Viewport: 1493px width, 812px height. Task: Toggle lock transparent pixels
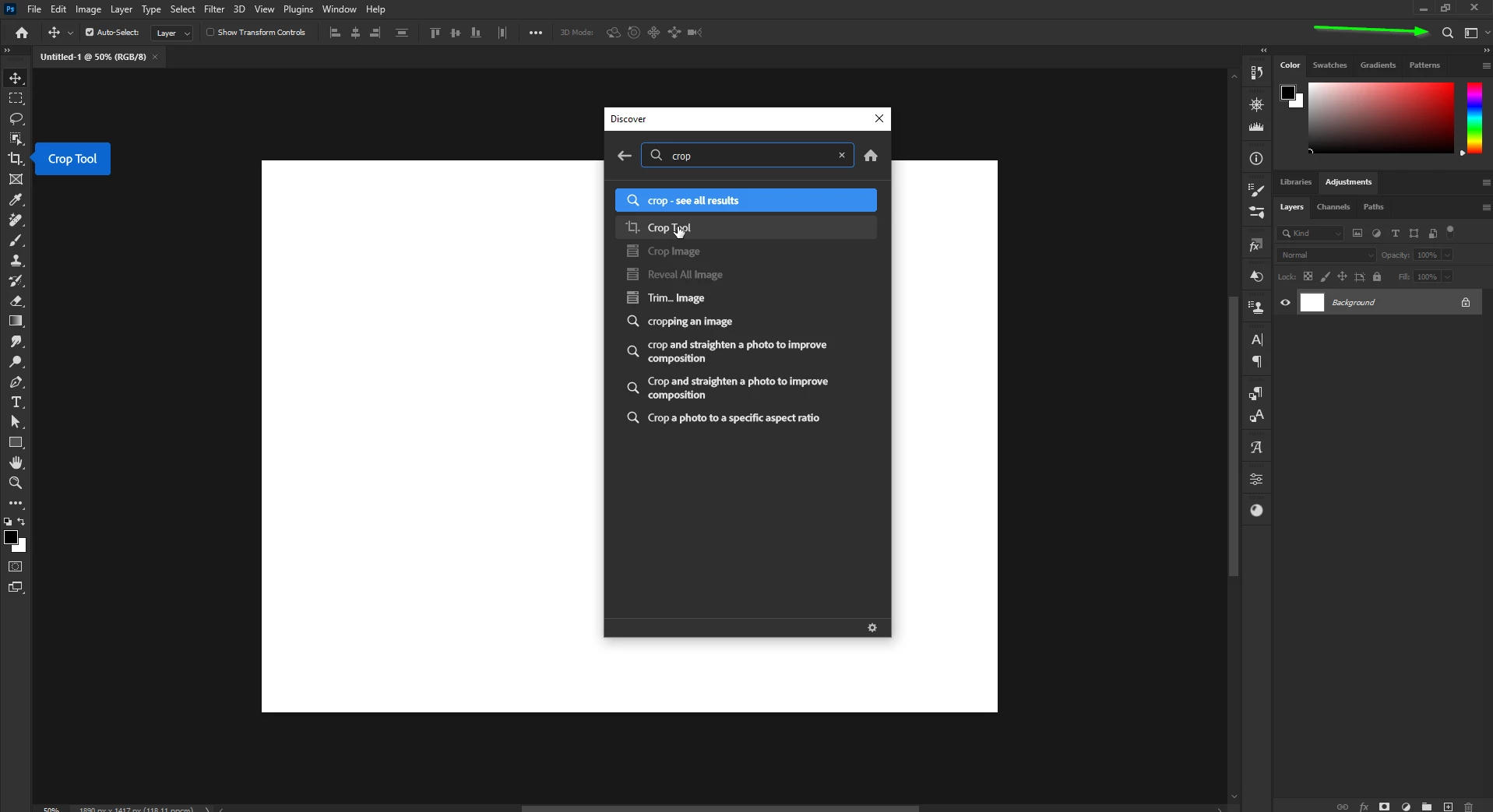tap(1308, 276)
